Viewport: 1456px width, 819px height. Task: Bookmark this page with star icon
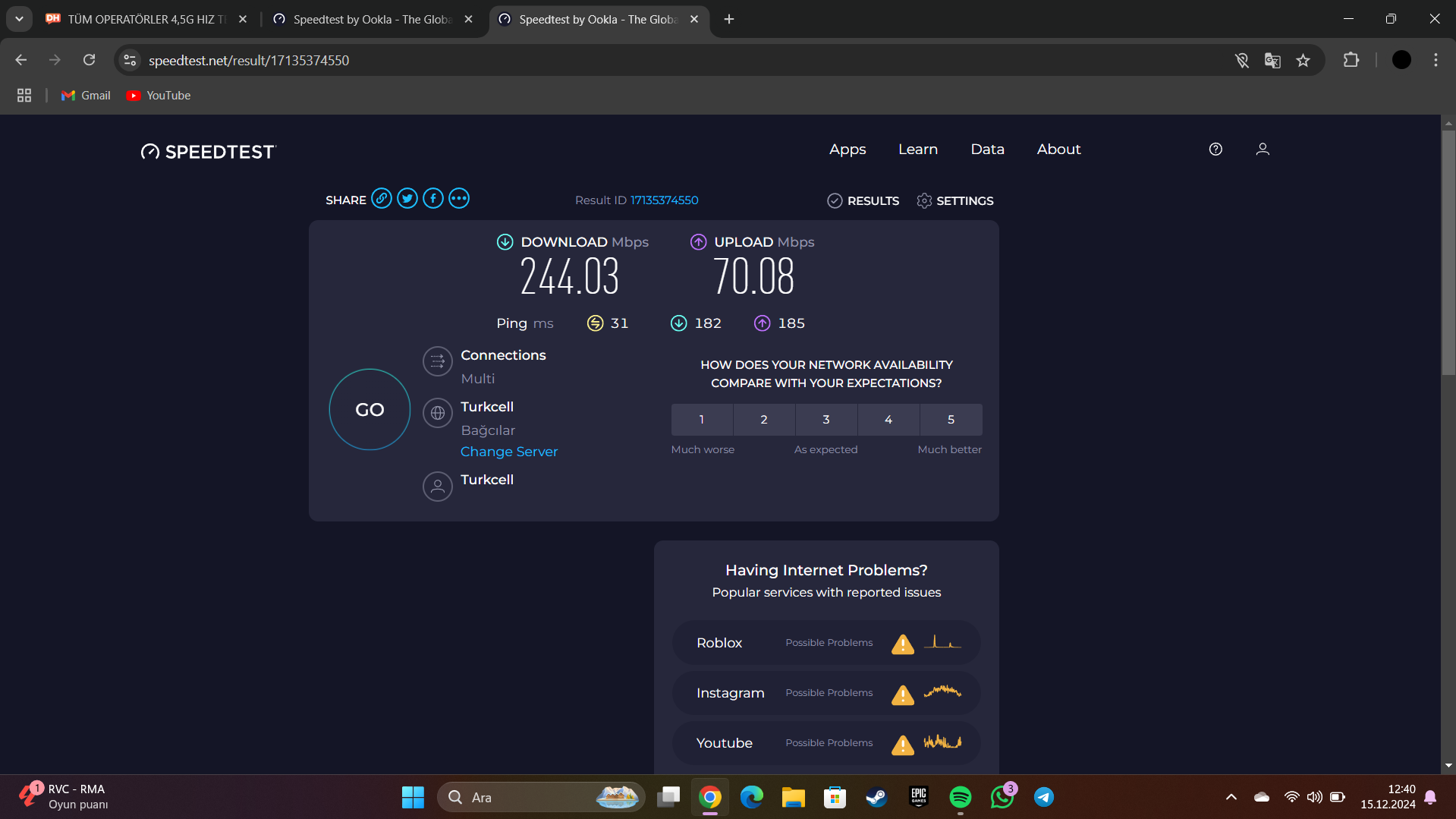pyautogui.click(x=1303, y=61)
